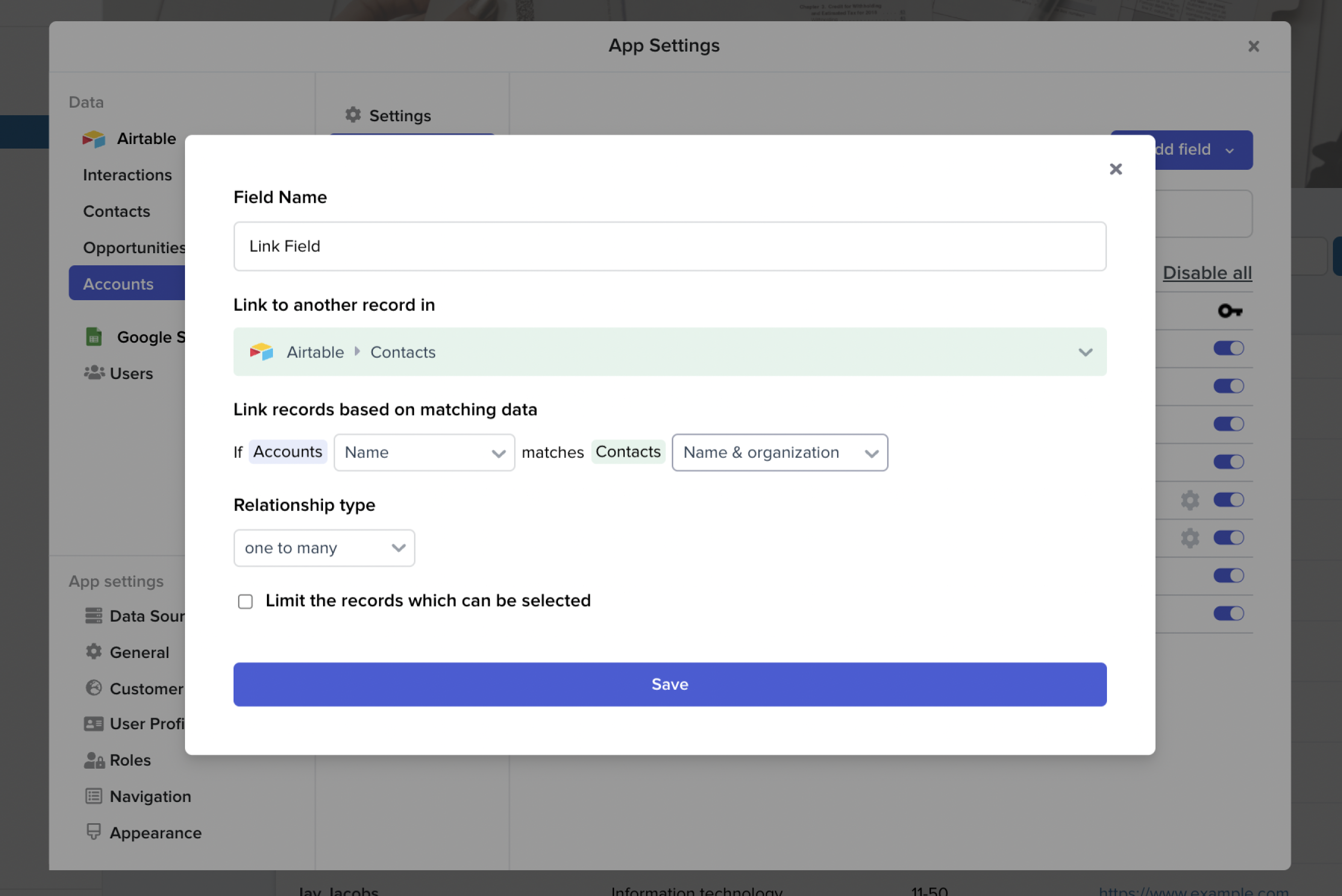This screenshot has width=1342, height=896.
Task: Open User Profile card icon
Action: 93,724
